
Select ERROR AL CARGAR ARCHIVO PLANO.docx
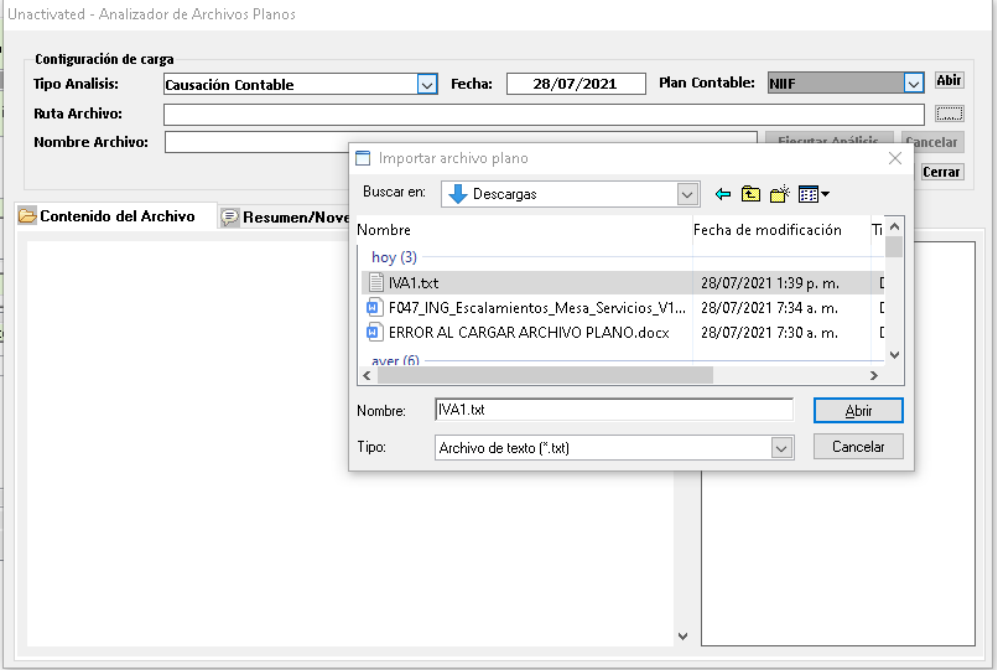pos(528,332)
